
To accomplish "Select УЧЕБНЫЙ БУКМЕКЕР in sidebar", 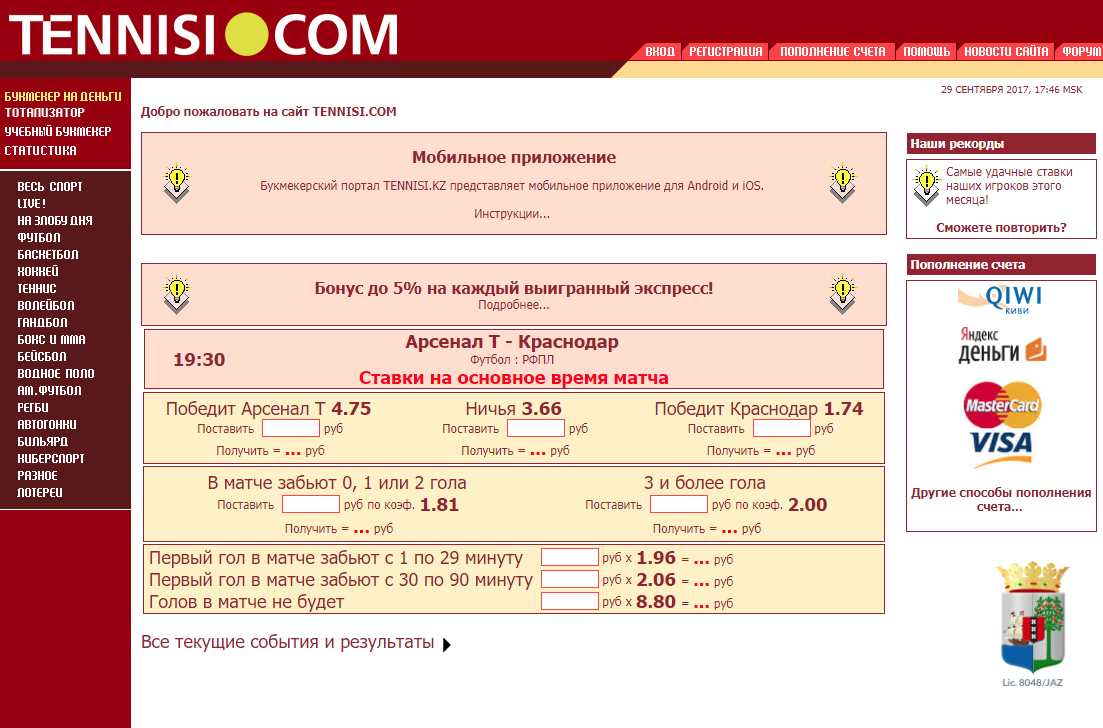I will point(58,132).
